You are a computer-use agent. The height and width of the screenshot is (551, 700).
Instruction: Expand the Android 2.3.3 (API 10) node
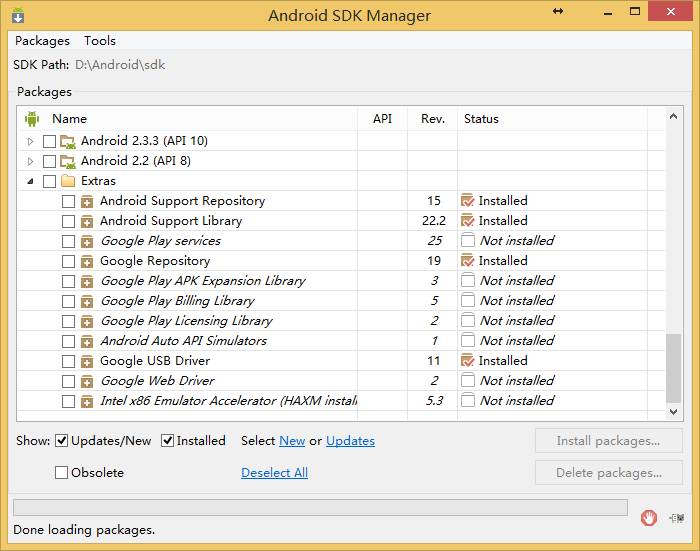[30, 142]
